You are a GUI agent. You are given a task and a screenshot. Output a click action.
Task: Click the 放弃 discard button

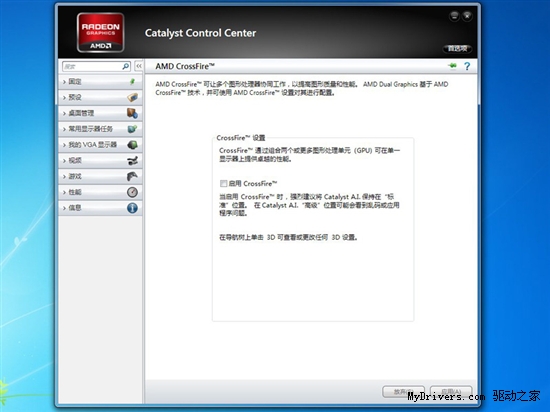click(403, 391)
